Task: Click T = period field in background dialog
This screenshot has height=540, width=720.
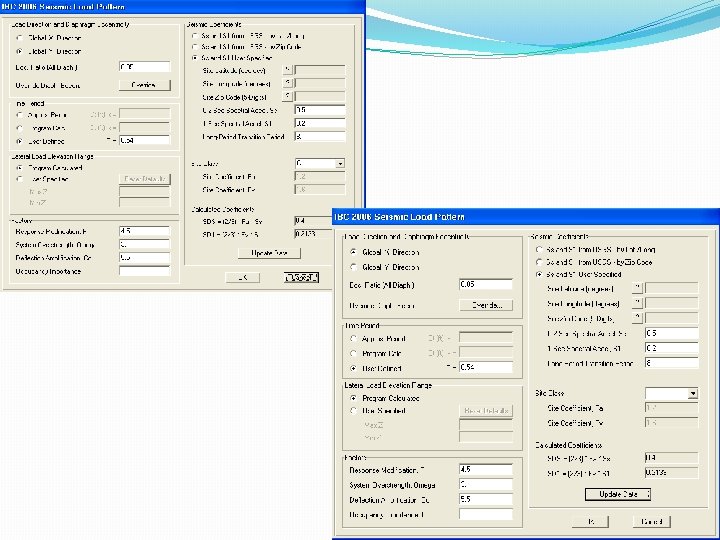Action: click(x=144, y=140)
